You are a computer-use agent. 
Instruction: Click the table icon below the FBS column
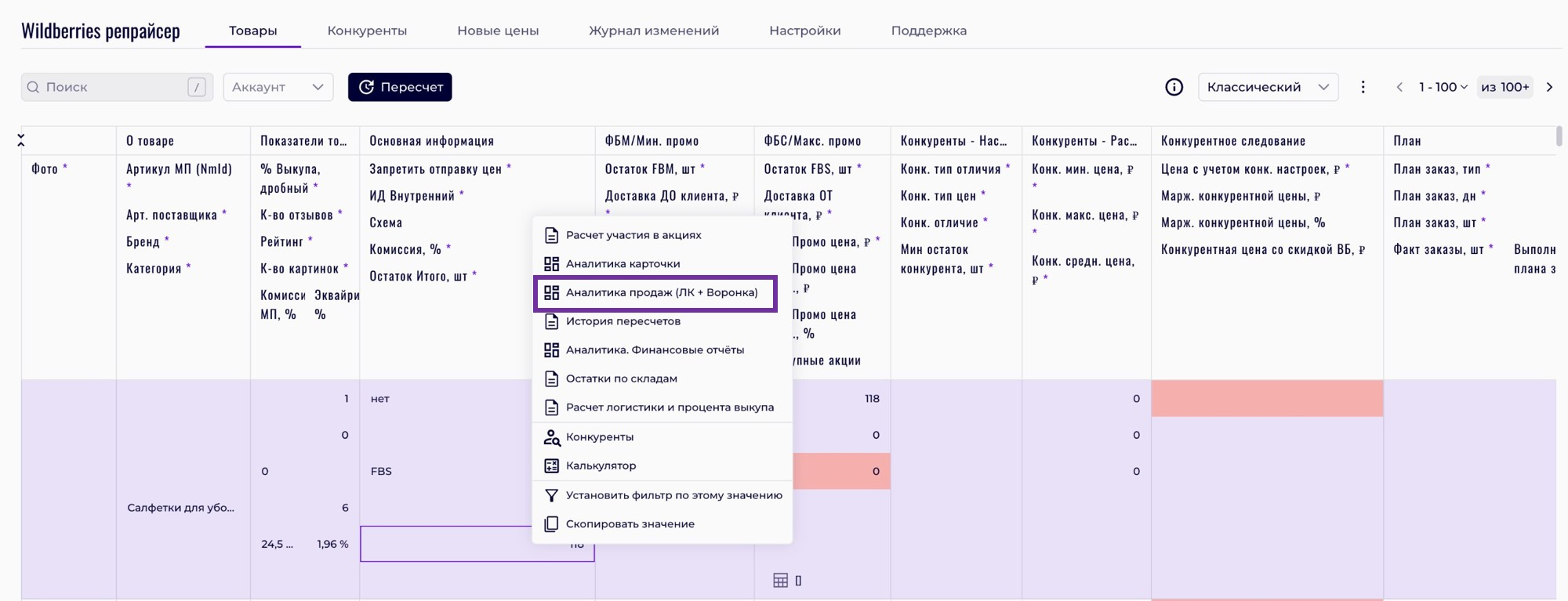coord(780,581)
